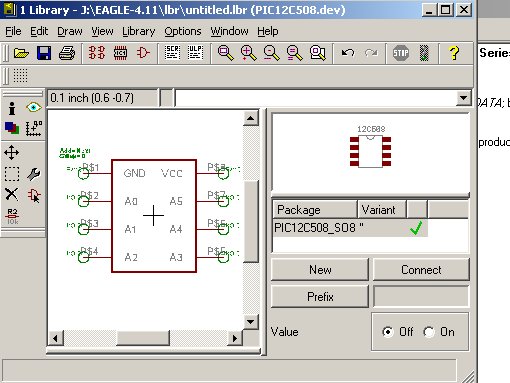Click the horizontal scrollbar right arrow
Viewport: 510px width, 383px height.
pyautogui.click(x=235, y=338)
